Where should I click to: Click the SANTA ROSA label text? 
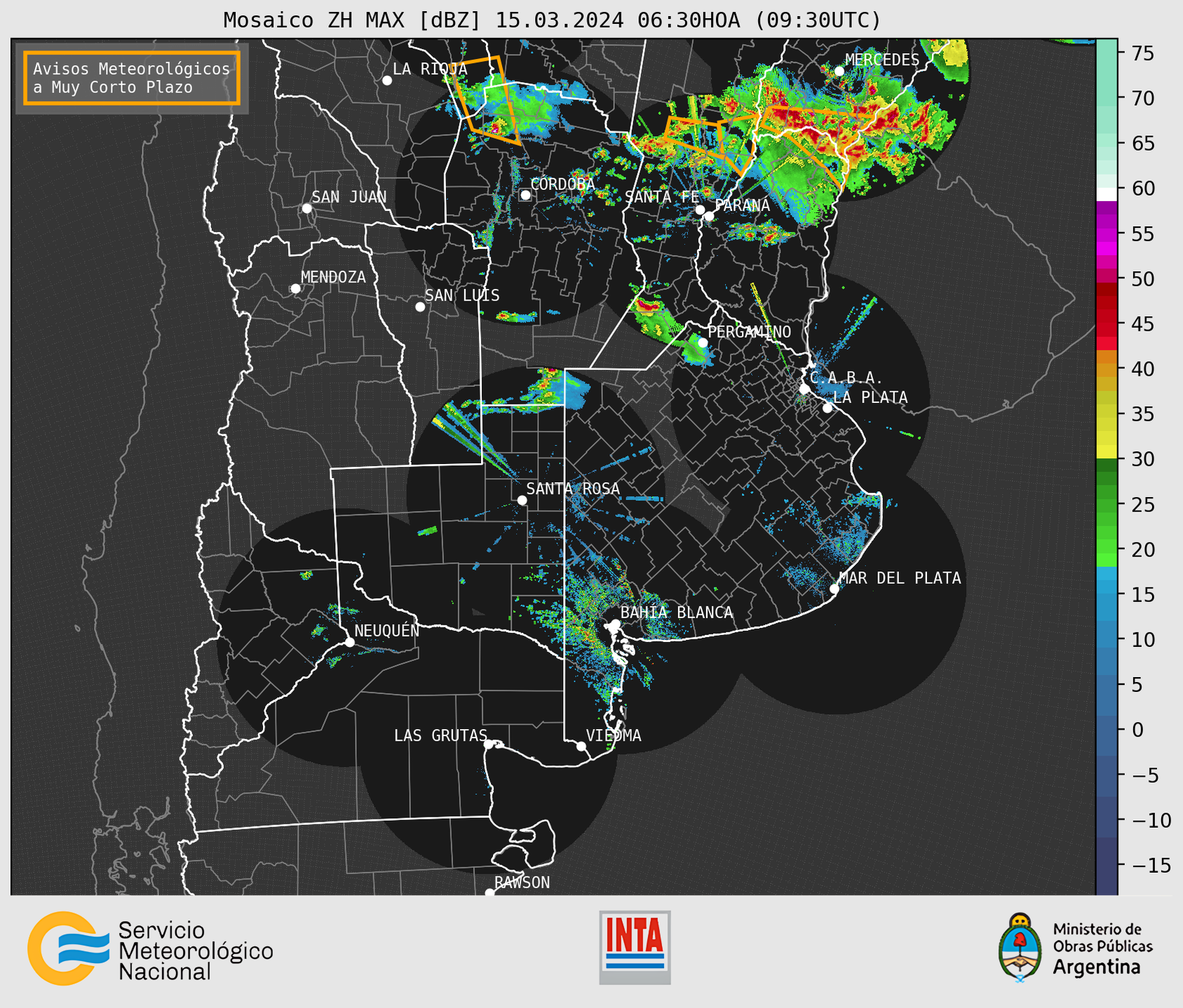573,489
